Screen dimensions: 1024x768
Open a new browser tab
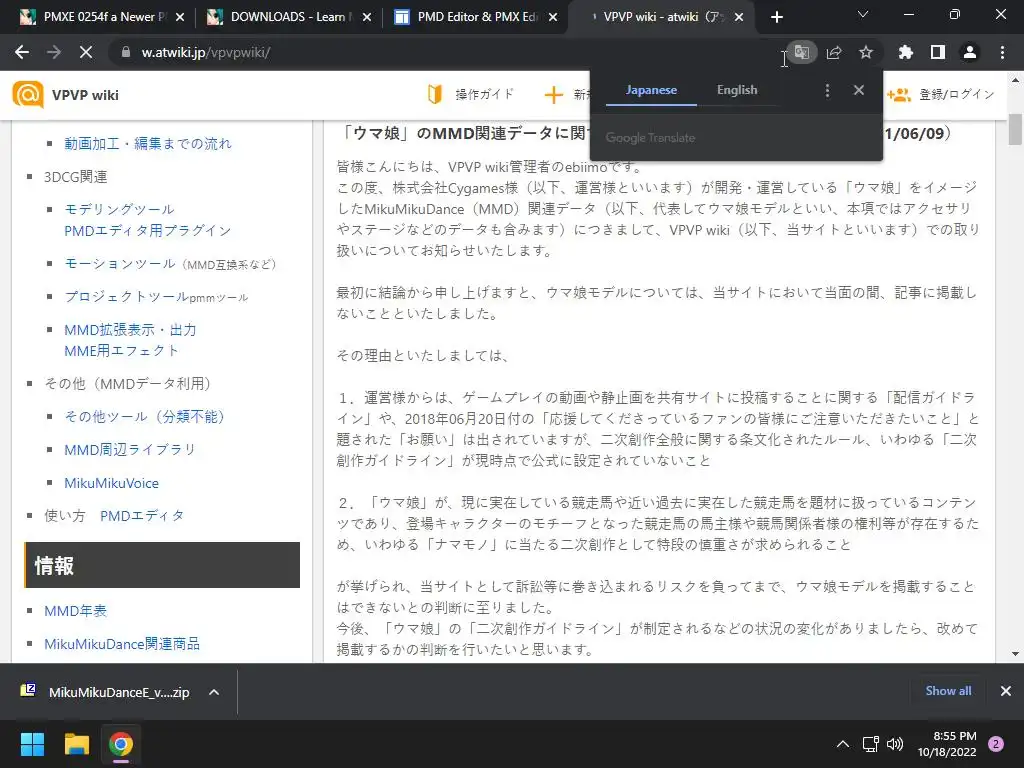pos(776,17)
